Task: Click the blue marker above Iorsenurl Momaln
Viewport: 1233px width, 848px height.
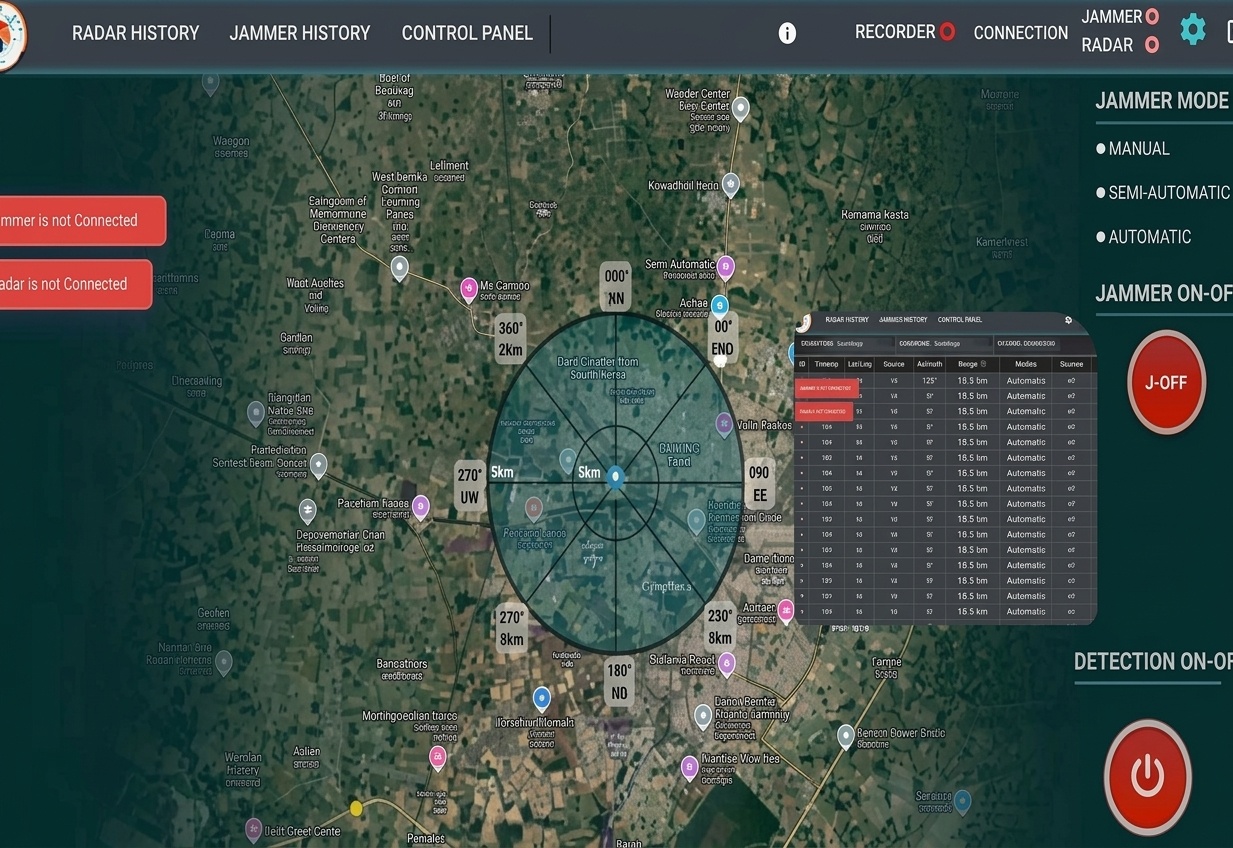Action: [x=542, y=699]
